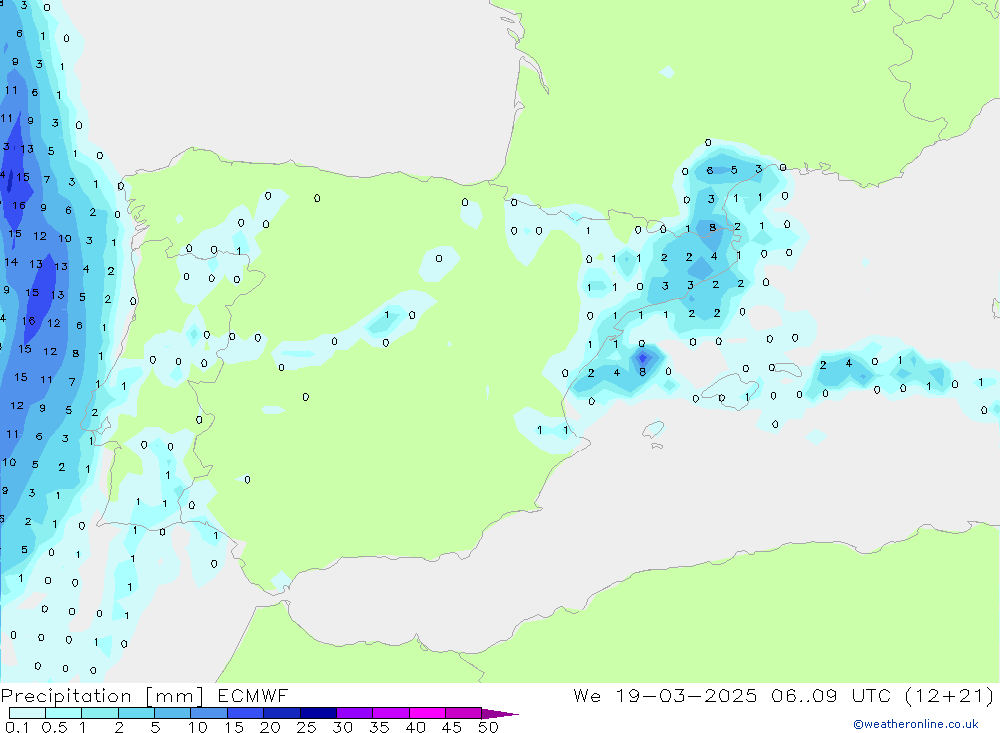Click the '20' legend scale label

pos(270,727)
